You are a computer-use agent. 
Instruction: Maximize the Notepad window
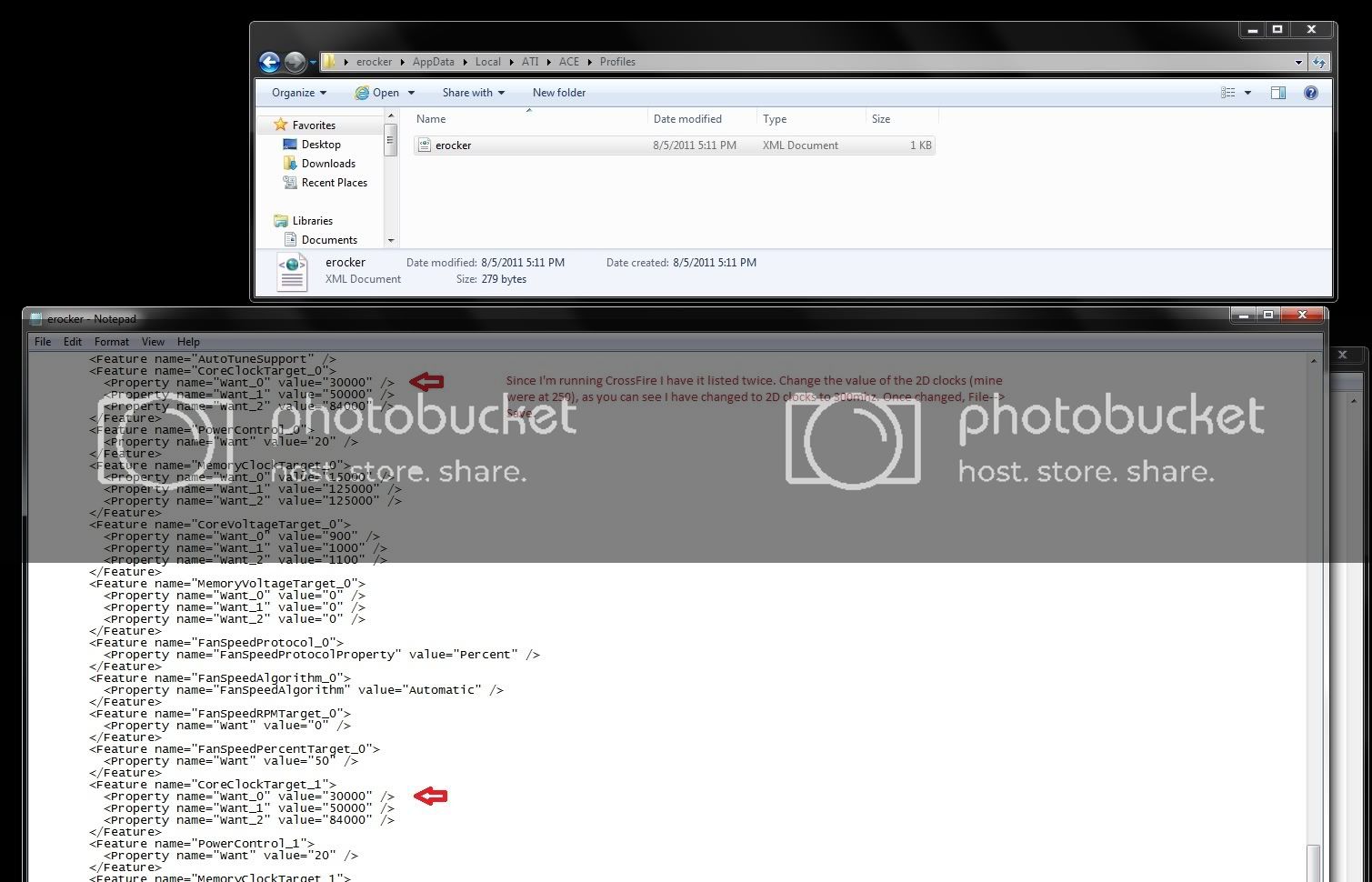(x=1268, y=315)
